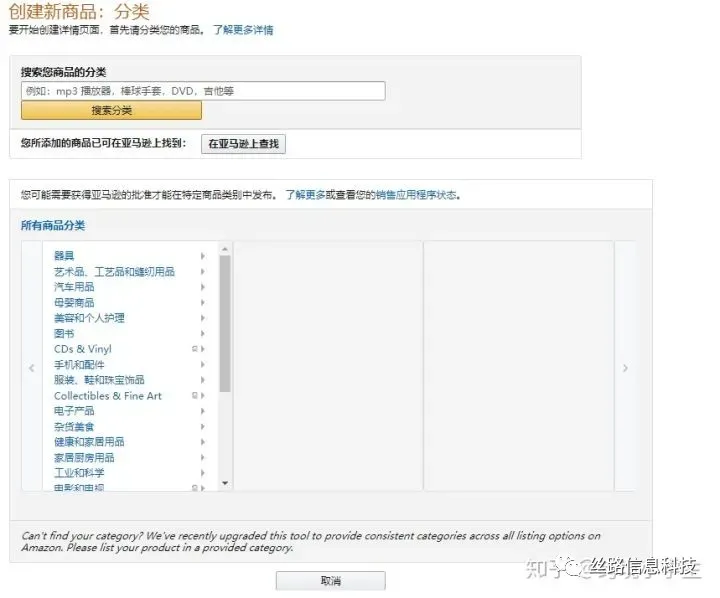Image resolution: width=720 pixels, height=598 pixels.
Task: Expand the 器具 category arrow
Action: click(x=202, y=256)
